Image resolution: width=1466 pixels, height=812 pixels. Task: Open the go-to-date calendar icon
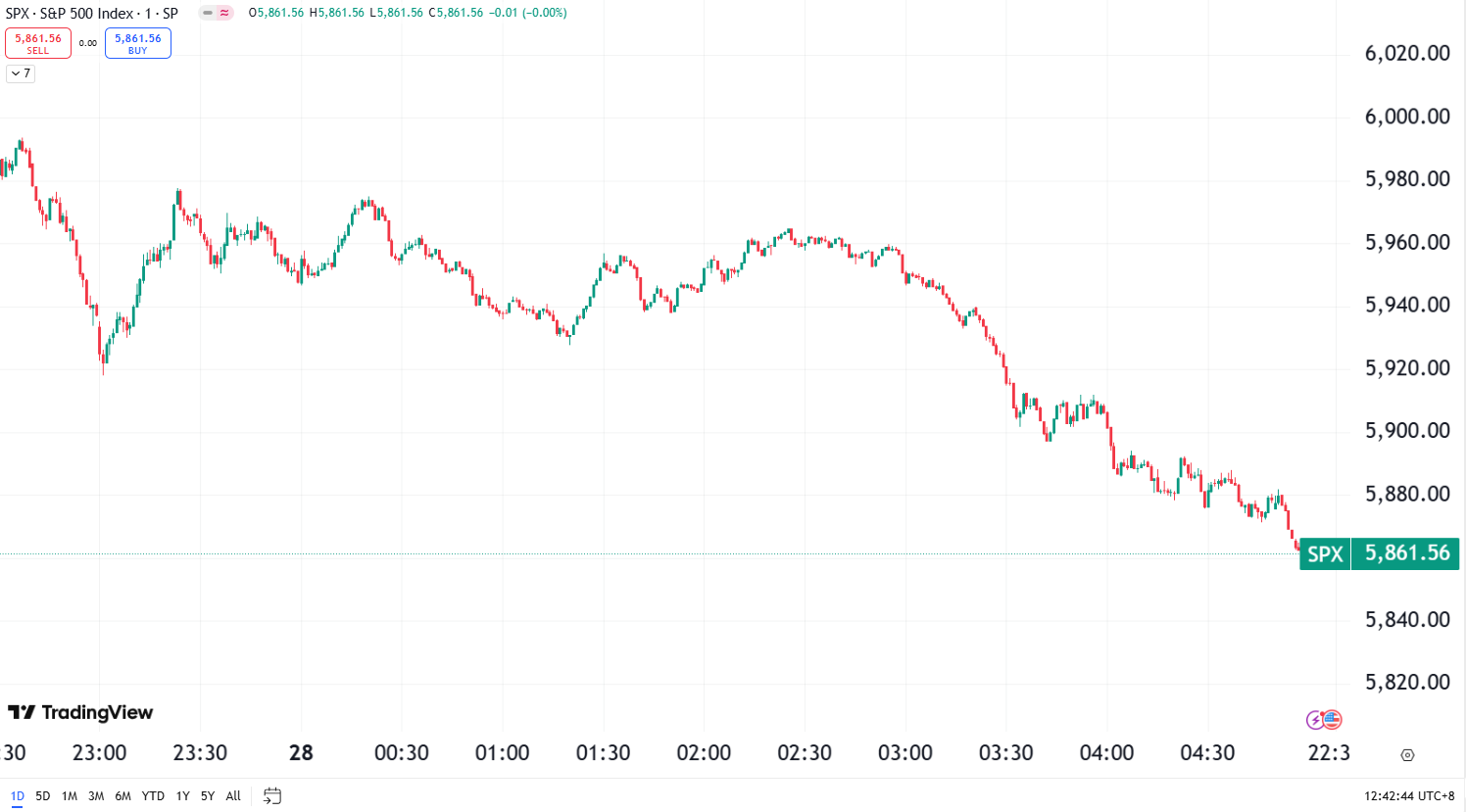pyautogui.click(x=272, y=796)
